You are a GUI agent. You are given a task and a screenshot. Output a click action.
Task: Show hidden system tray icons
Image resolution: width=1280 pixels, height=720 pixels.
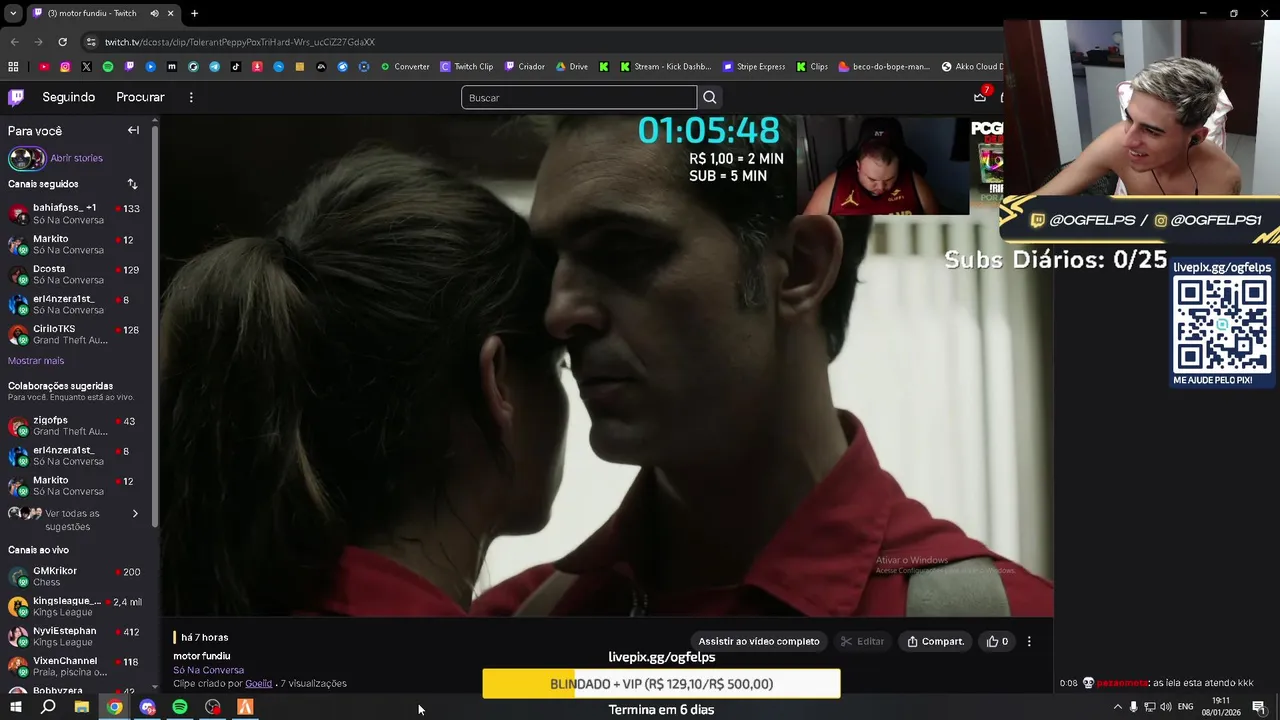point(1117,707)
